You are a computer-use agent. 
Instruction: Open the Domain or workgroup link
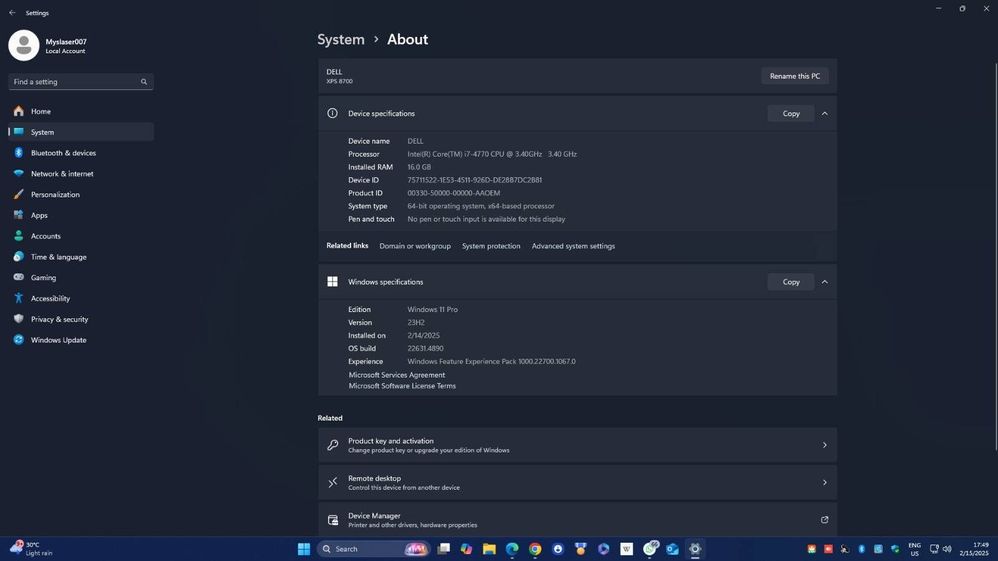pyautogui.click(x=415, y=246)
